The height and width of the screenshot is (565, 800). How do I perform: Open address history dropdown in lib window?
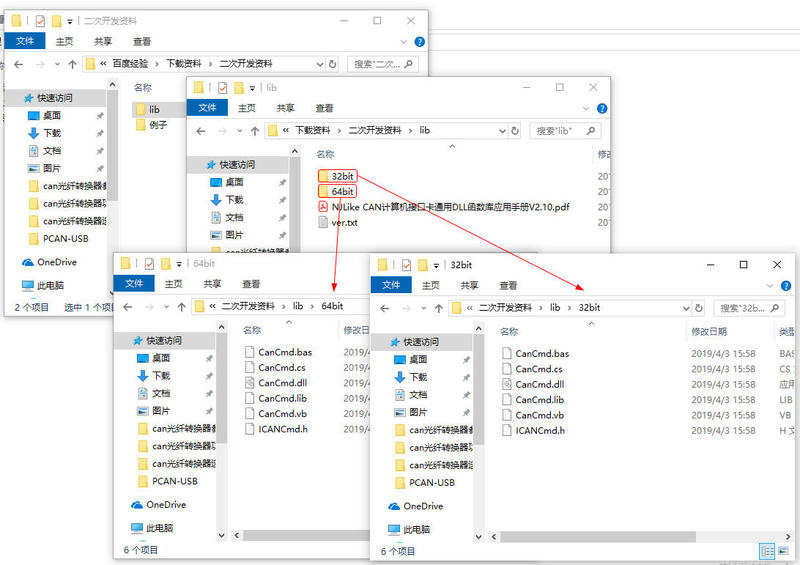(502, 131)
